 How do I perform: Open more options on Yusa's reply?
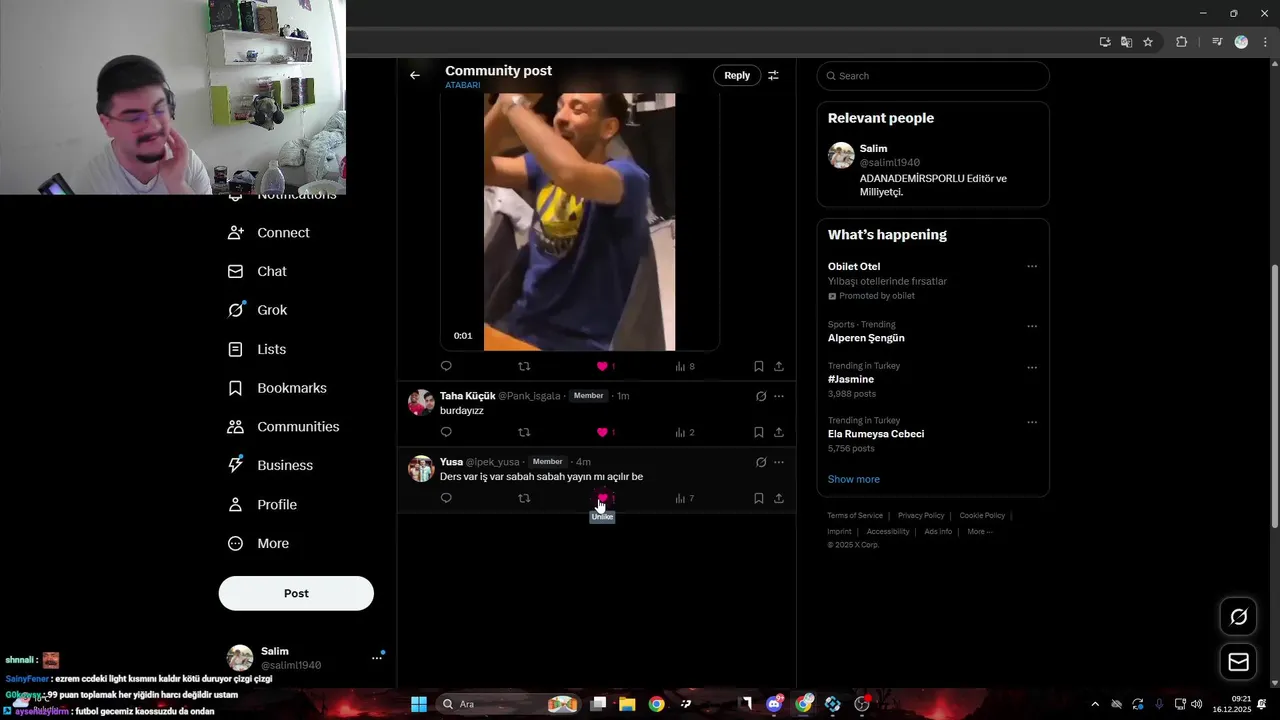[779, 462]
